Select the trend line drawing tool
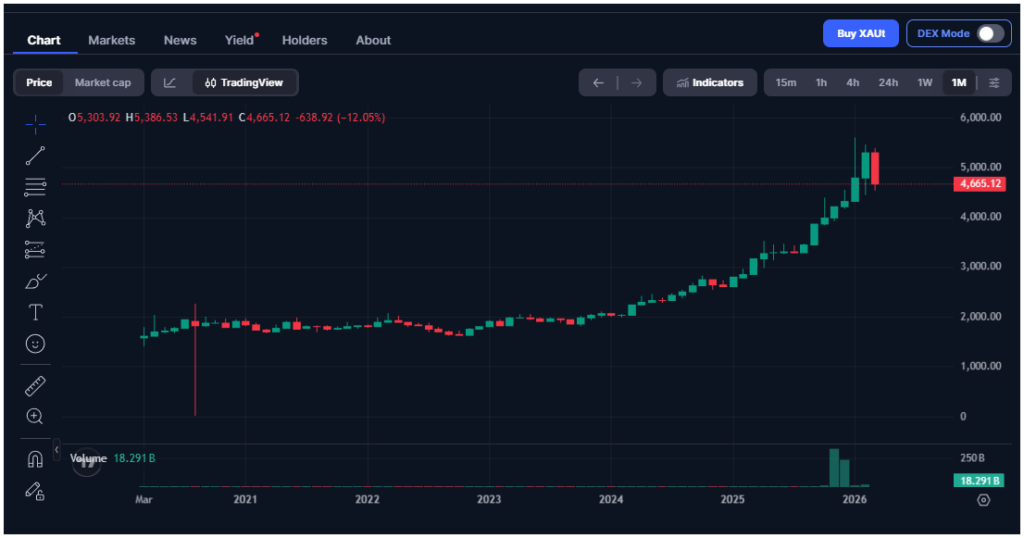 coord(35,155)
